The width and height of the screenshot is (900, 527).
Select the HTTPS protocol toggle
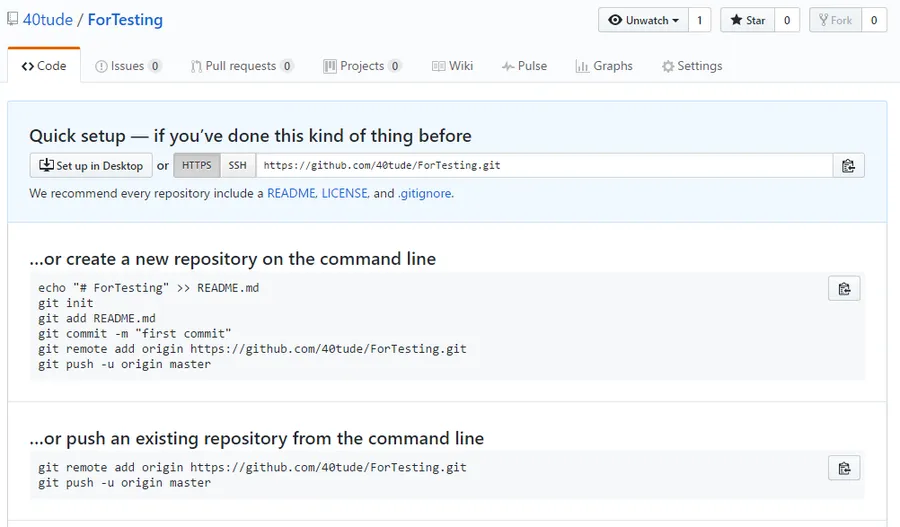pos(197,165)
